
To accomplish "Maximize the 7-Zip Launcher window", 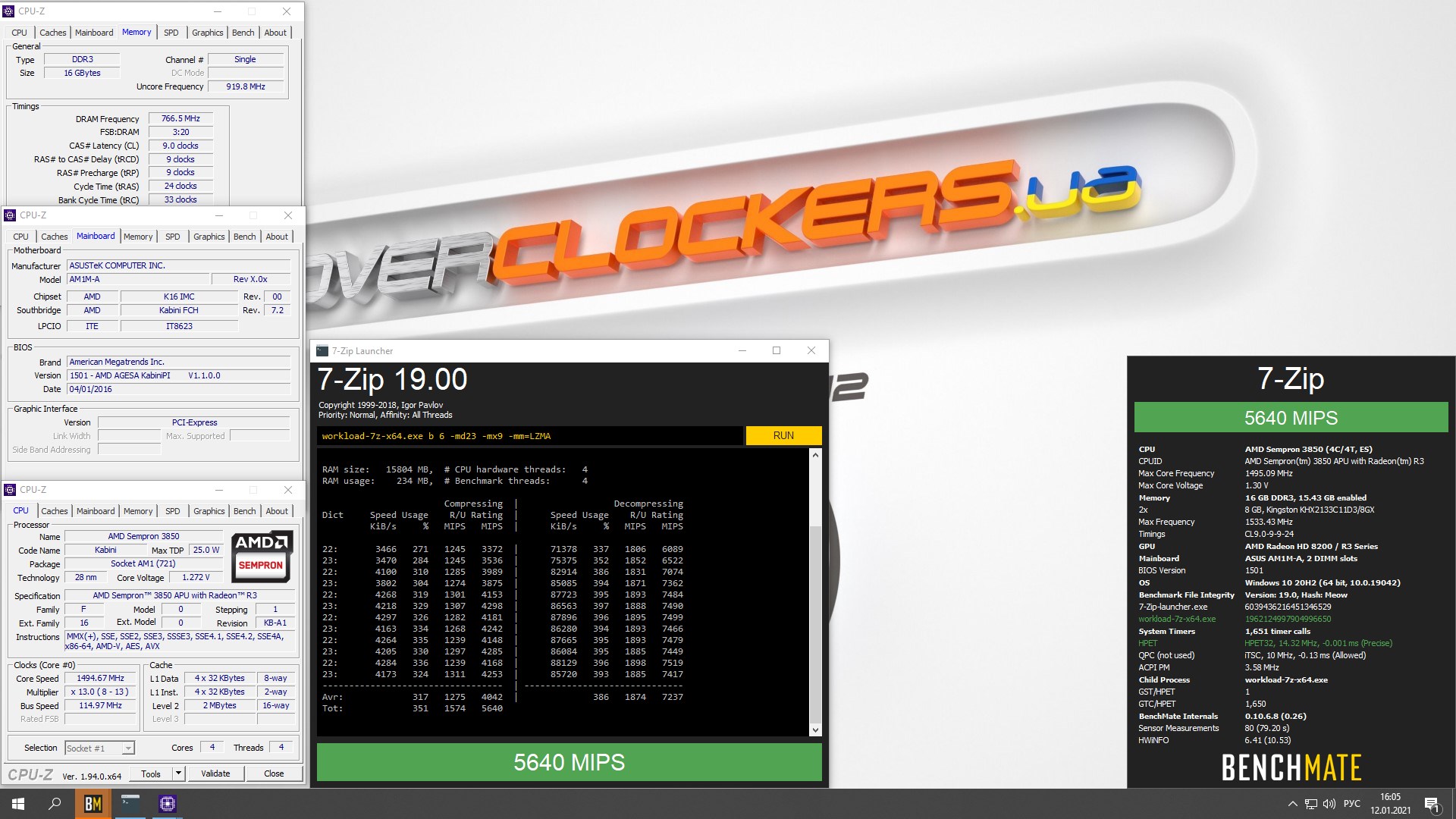I will click(x=777, y=350).
